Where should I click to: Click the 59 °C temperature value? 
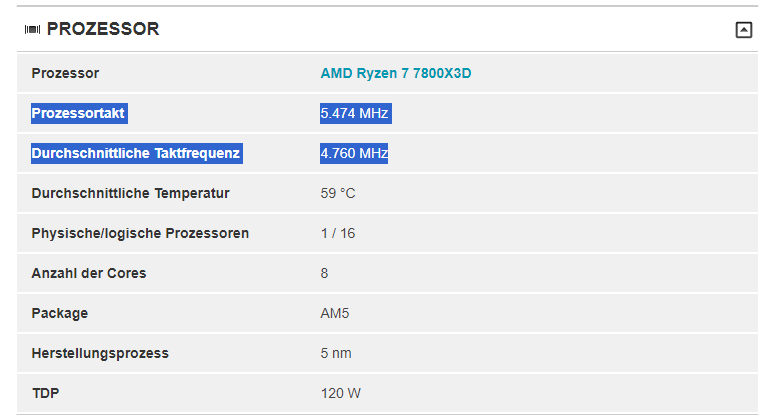tap(338, 193)
